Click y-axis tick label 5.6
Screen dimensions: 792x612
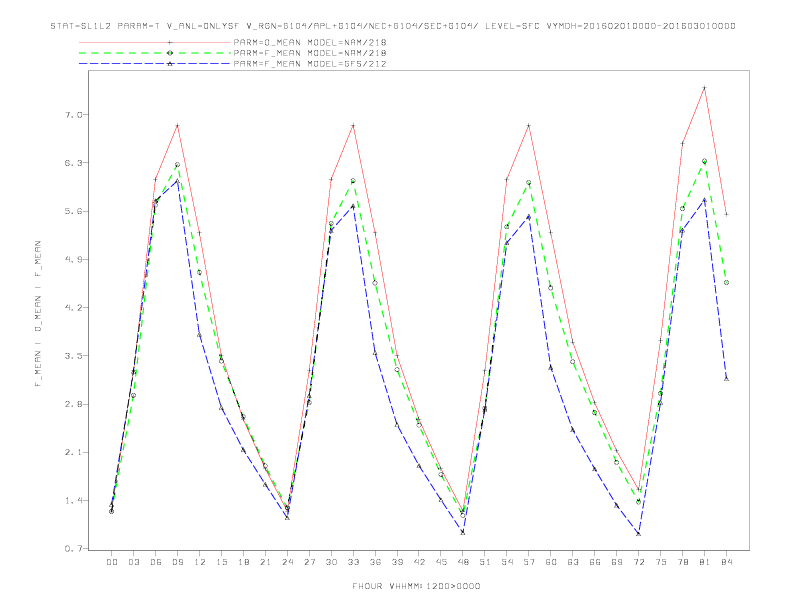point(73,211)
